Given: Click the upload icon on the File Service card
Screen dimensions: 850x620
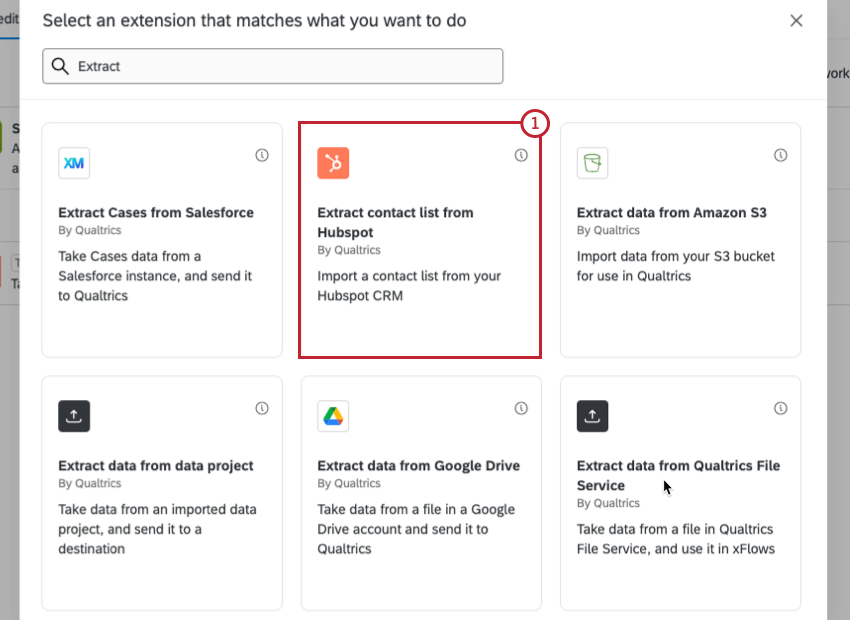Looking at the screenshot, I should point(592,416).
